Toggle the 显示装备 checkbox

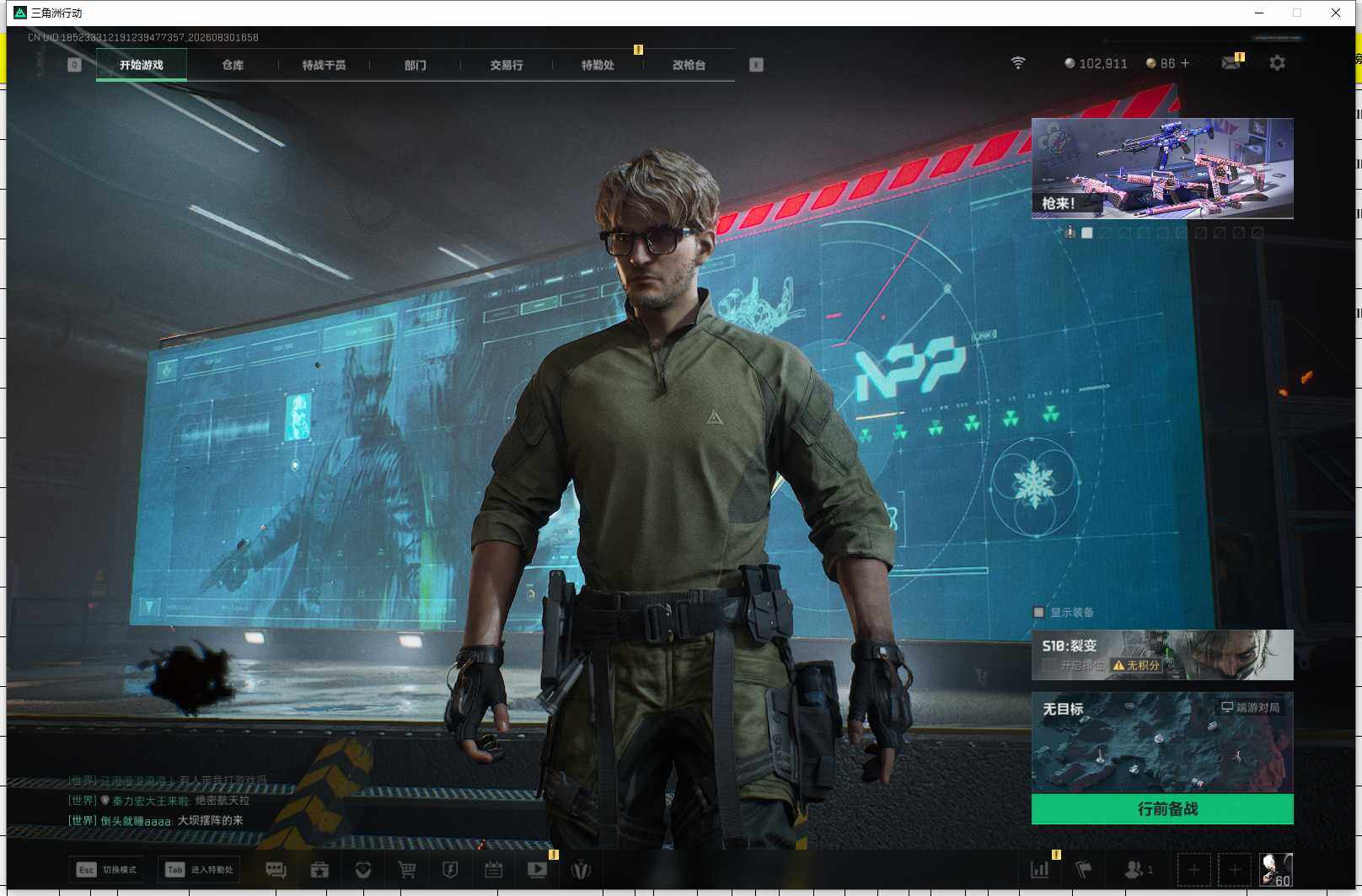coord(1038,613)
